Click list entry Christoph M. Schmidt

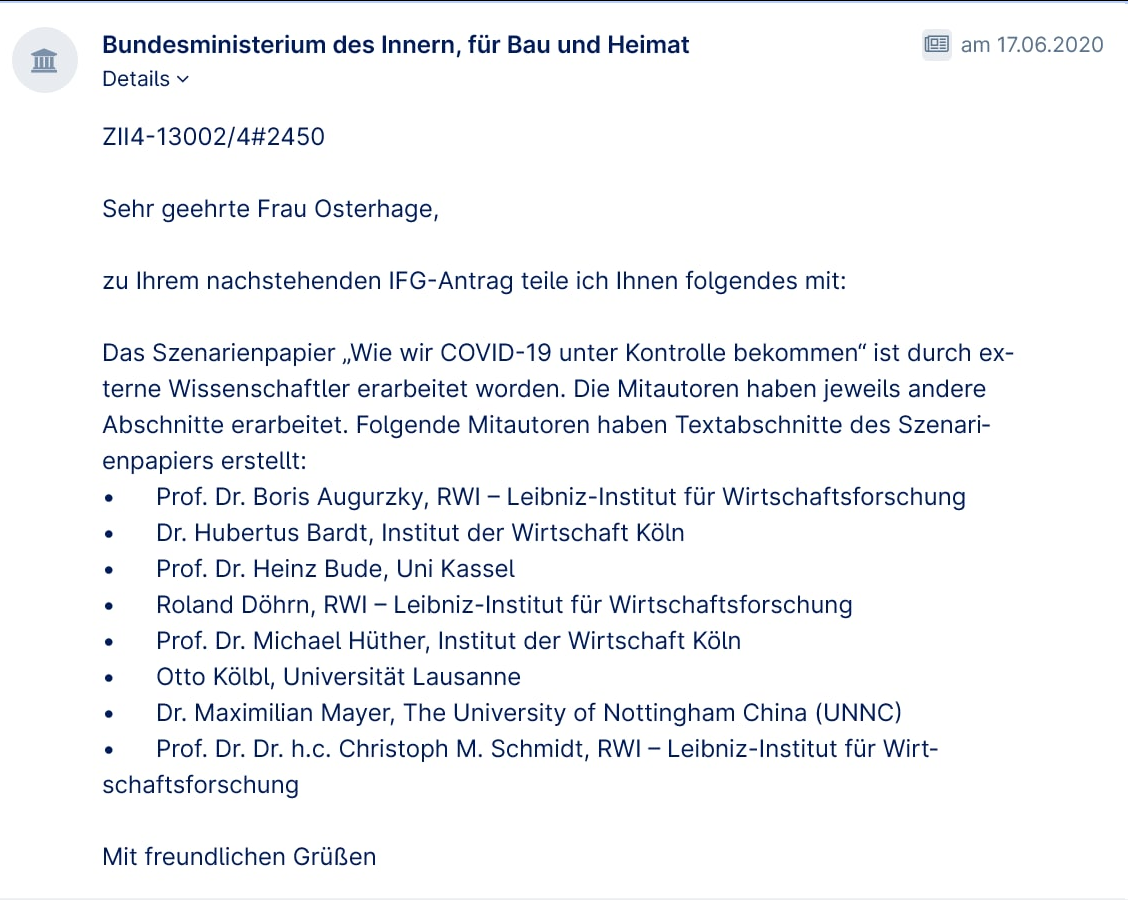pyautogui.click(x=547, y=748)
